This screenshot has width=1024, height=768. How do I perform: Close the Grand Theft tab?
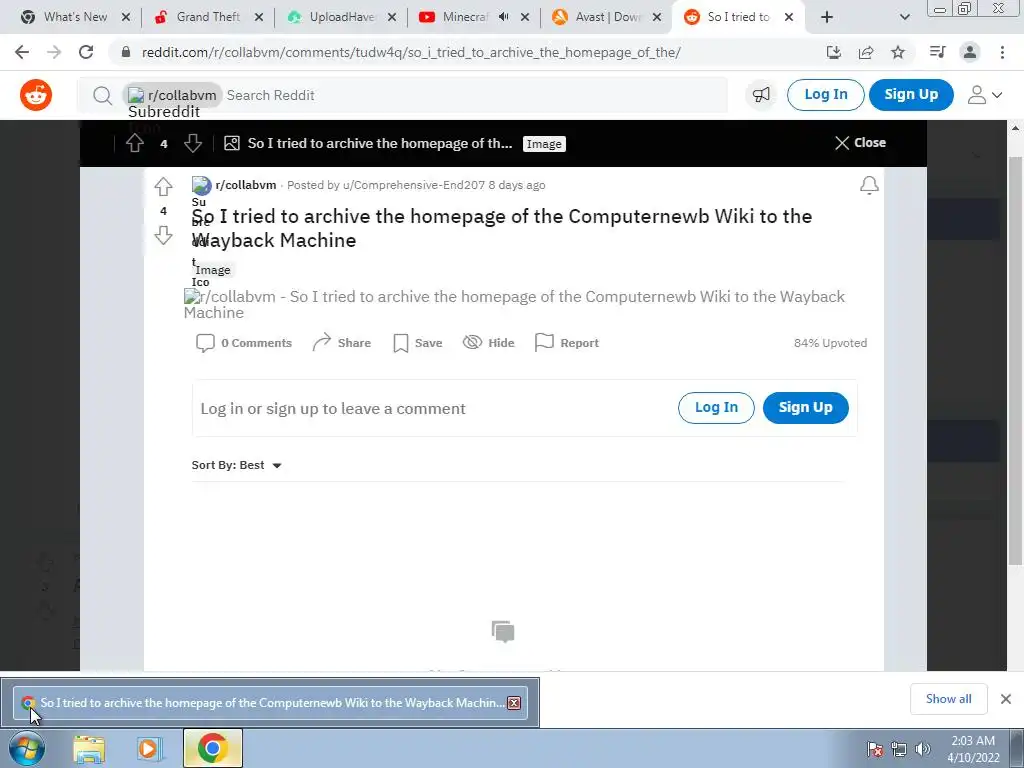point(259,17)
